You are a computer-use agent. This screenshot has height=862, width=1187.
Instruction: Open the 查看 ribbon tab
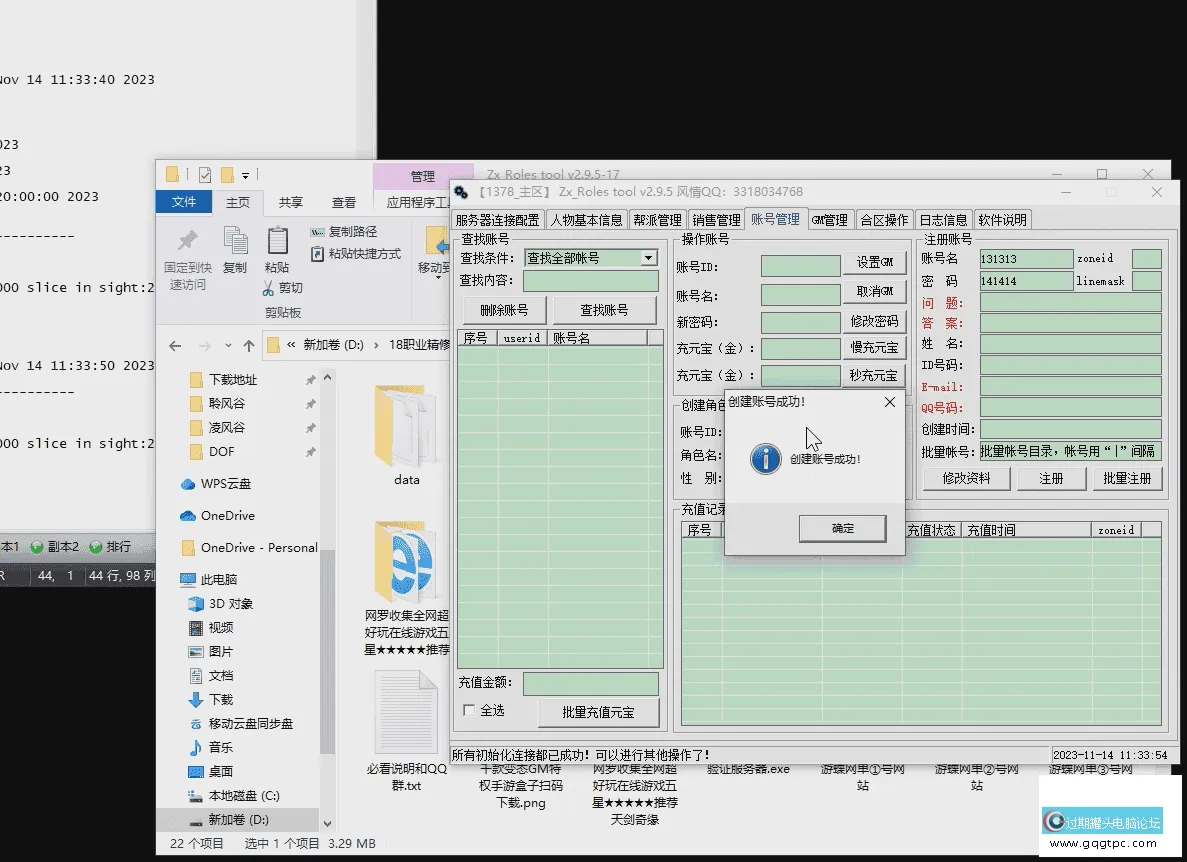coord(344,201)
